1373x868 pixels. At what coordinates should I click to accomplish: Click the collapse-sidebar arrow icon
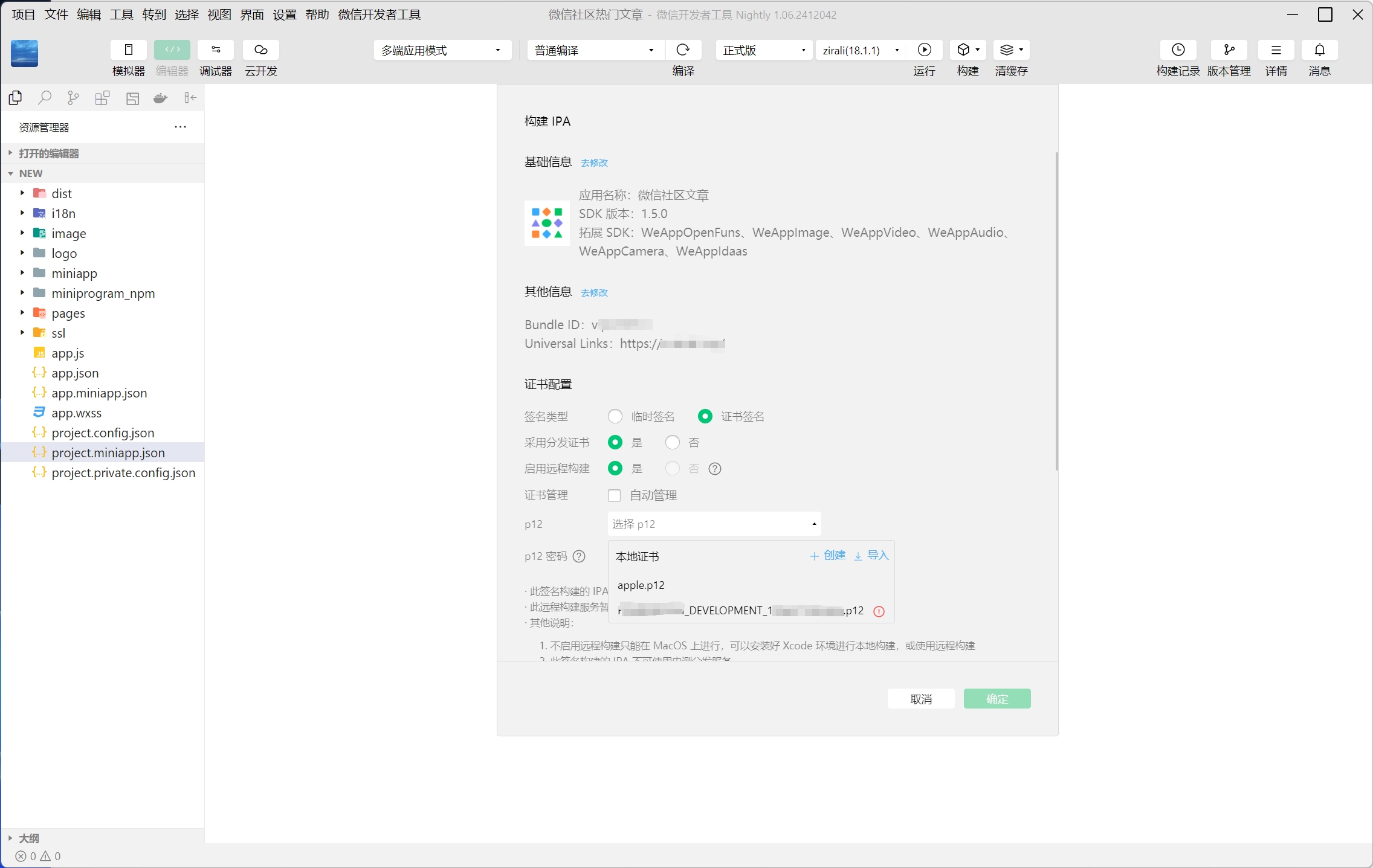[x=190, y=98]
